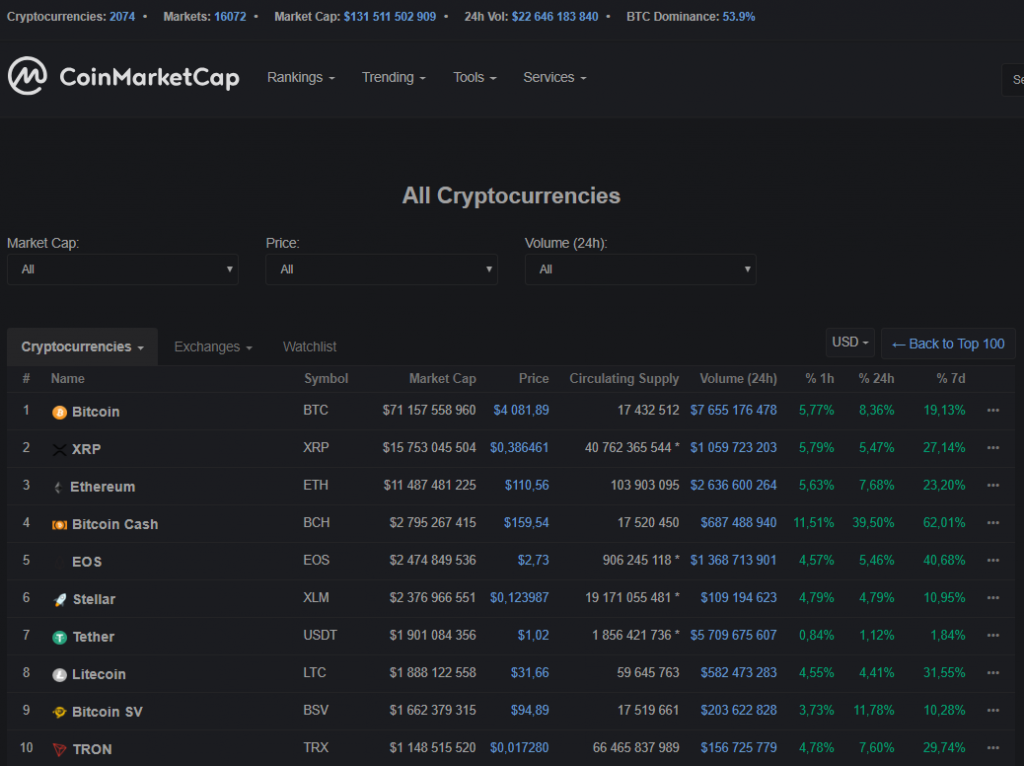
Task: Click the CoinMarketCap logo icon
Action: click(28, 77)
